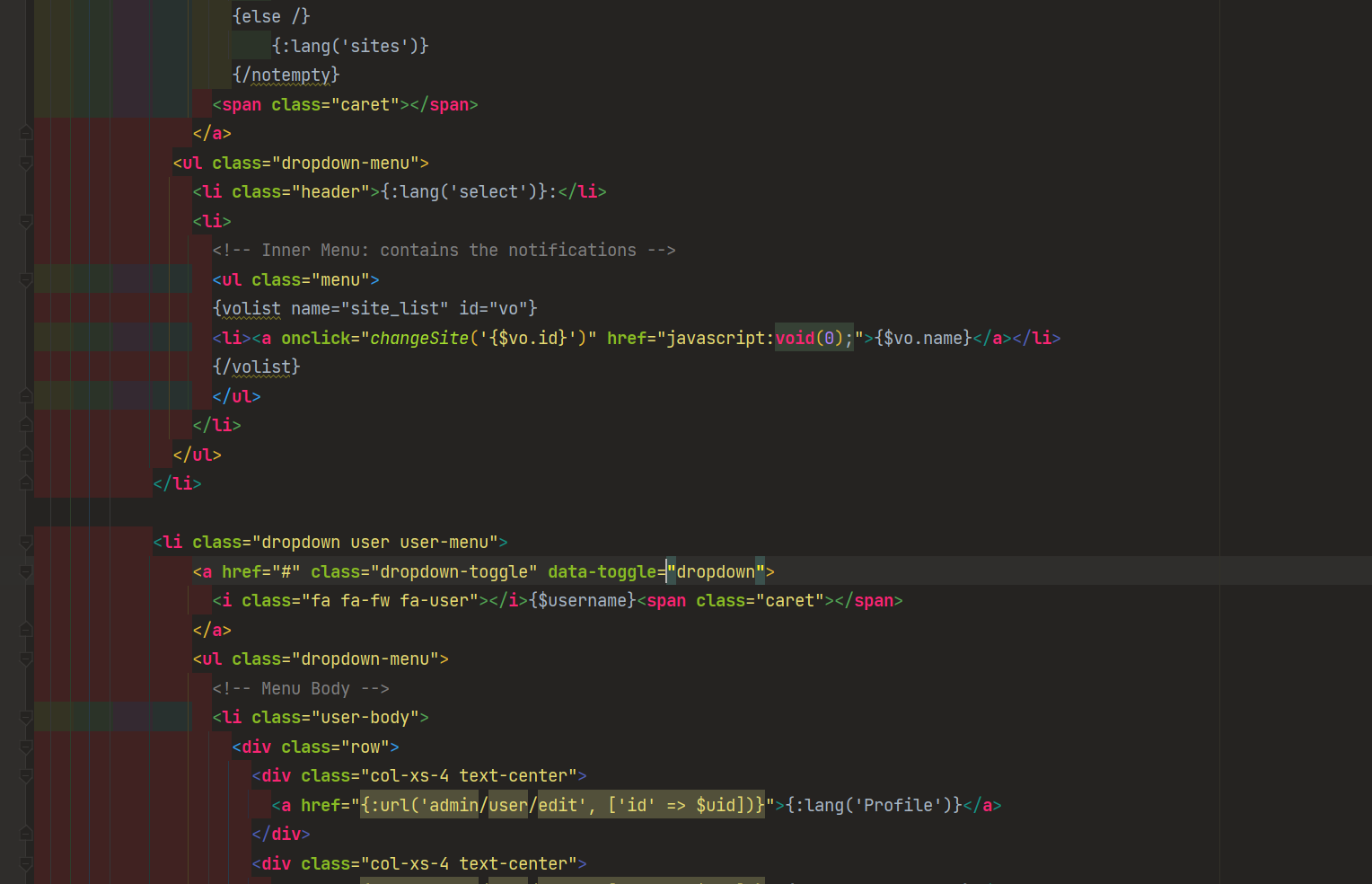The image size is (1372, 884).
Task: Click {:lang('select')} in the header li
Action: click(464, 191)
